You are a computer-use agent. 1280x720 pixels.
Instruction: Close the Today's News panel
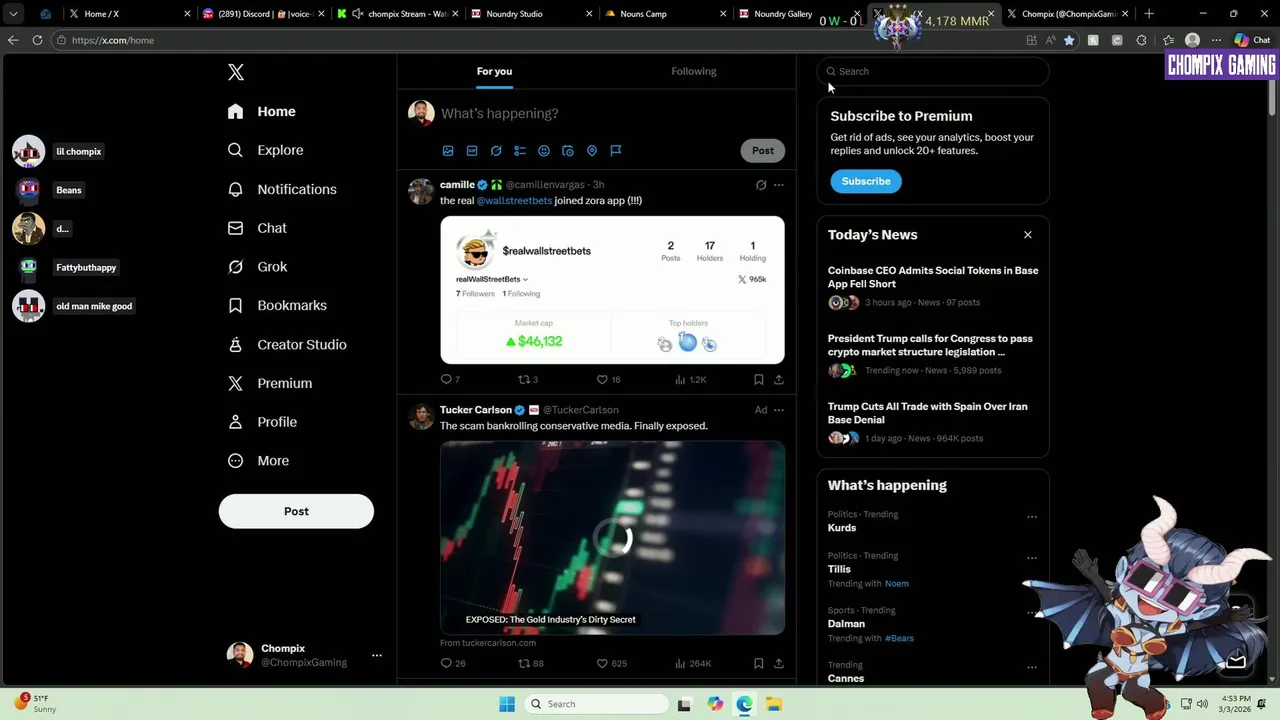[1027, 235]
